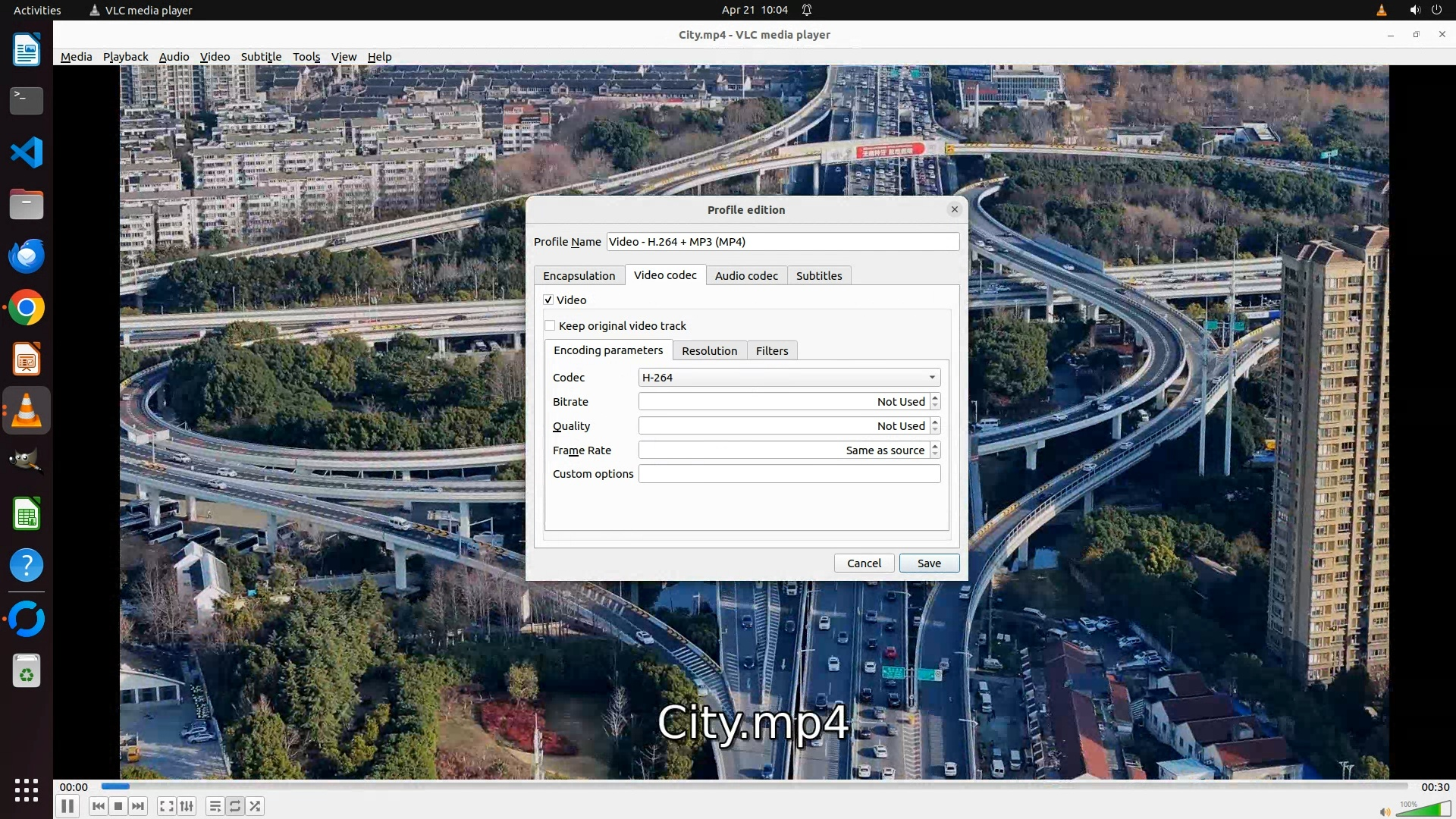Toggle loop repeat mode
This screenshot has height=819, width=1456.
235,806
